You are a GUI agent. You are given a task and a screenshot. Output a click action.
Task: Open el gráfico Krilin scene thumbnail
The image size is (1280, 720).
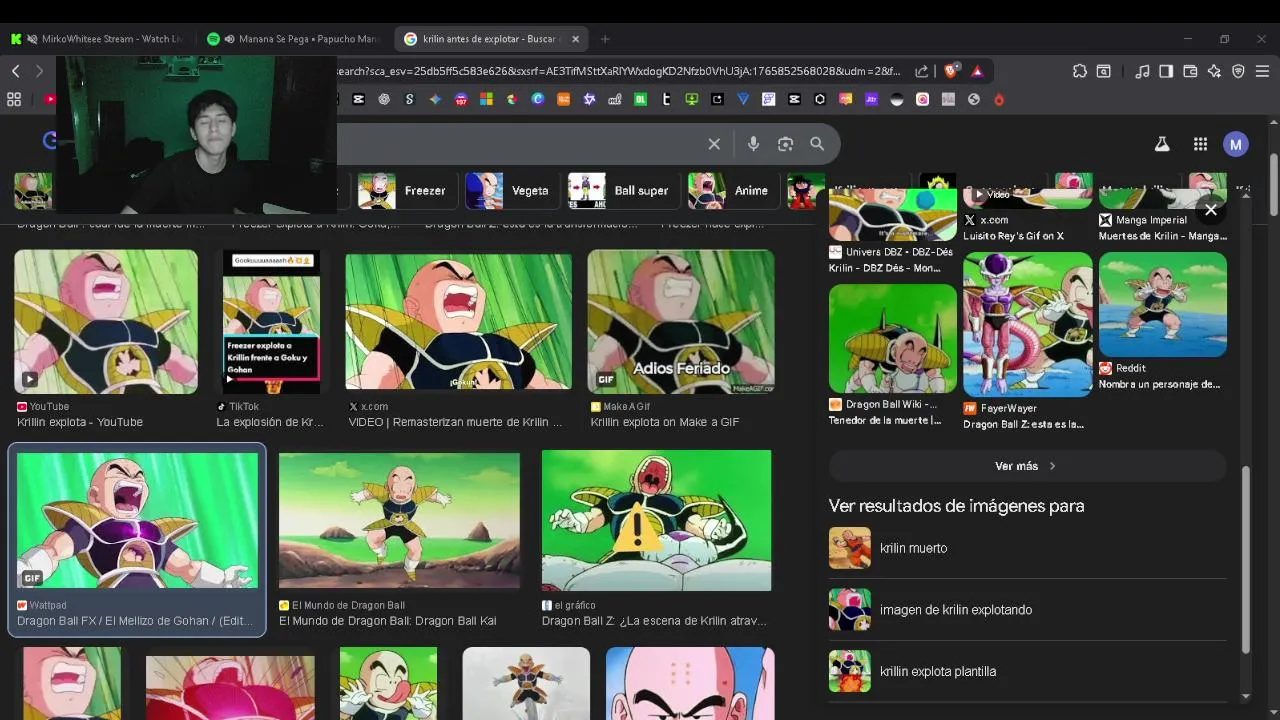tap(657, 520)
